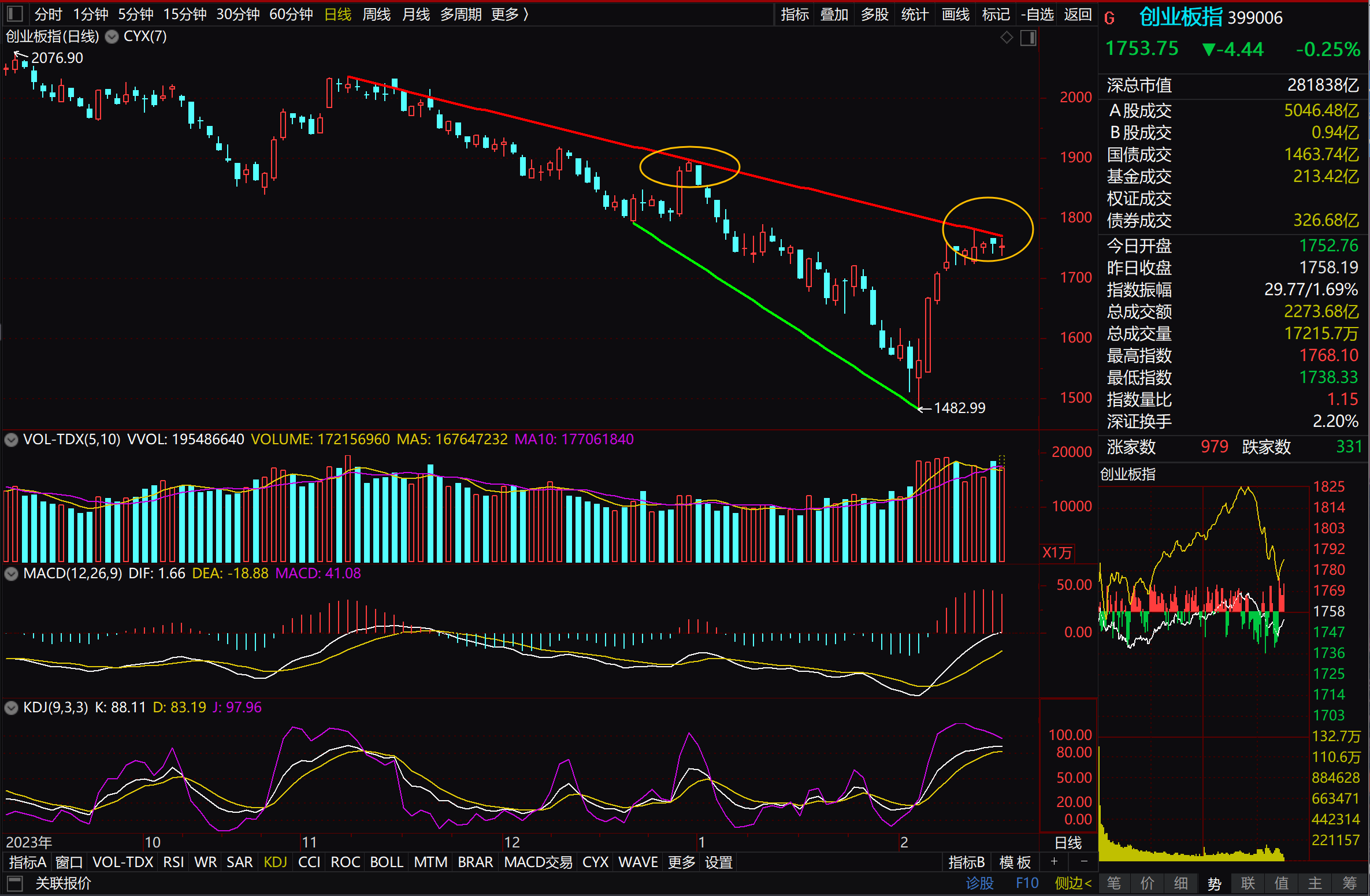
Task: Click the plus zoom-in button
Action: point(1054,861)
